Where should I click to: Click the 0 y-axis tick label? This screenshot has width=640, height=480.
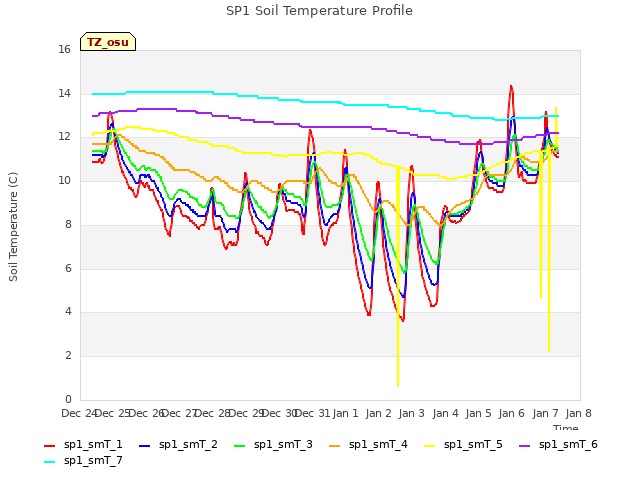[68, 399]
